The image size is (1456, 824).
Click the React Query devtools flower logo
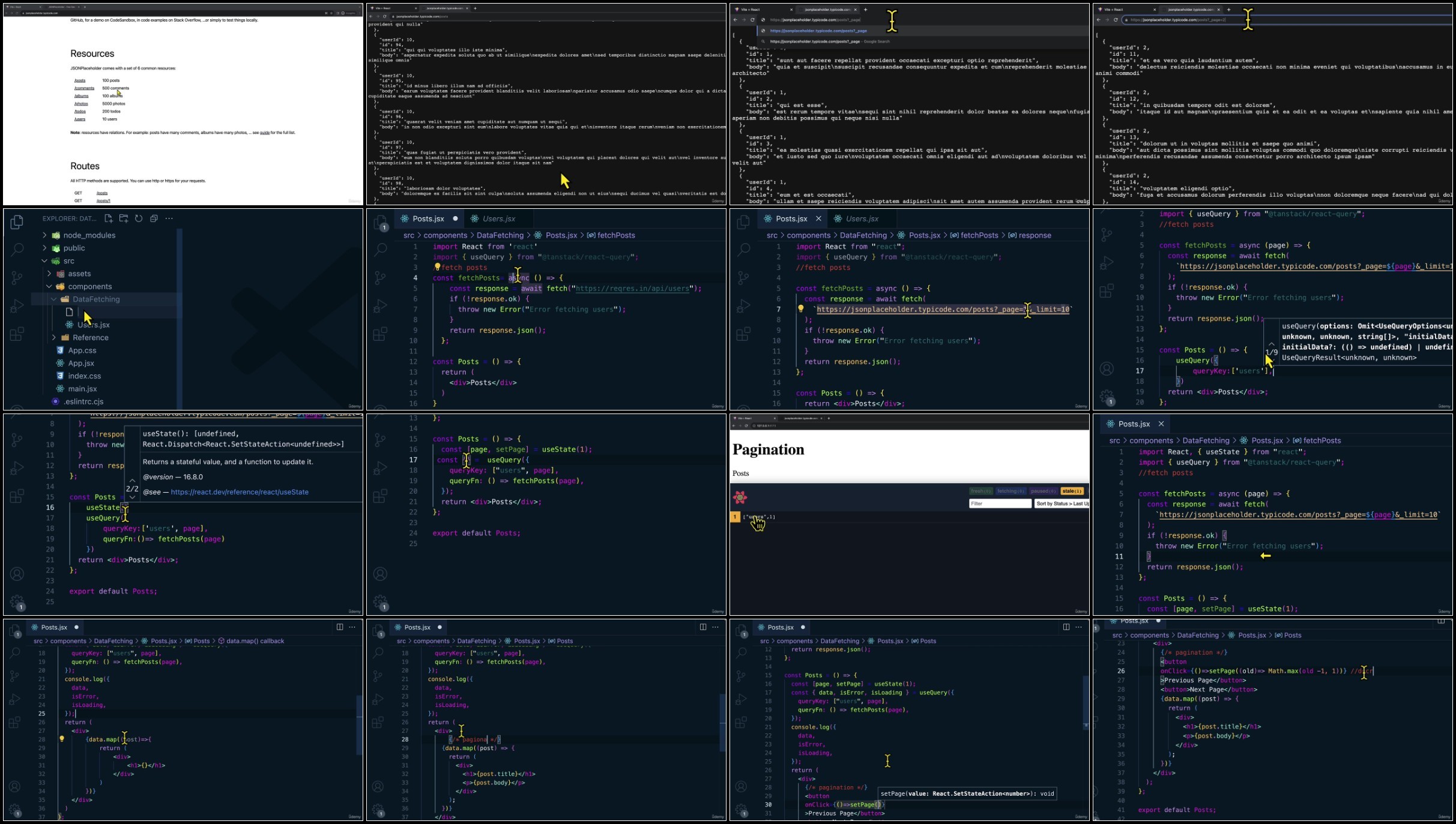point(740,497)
